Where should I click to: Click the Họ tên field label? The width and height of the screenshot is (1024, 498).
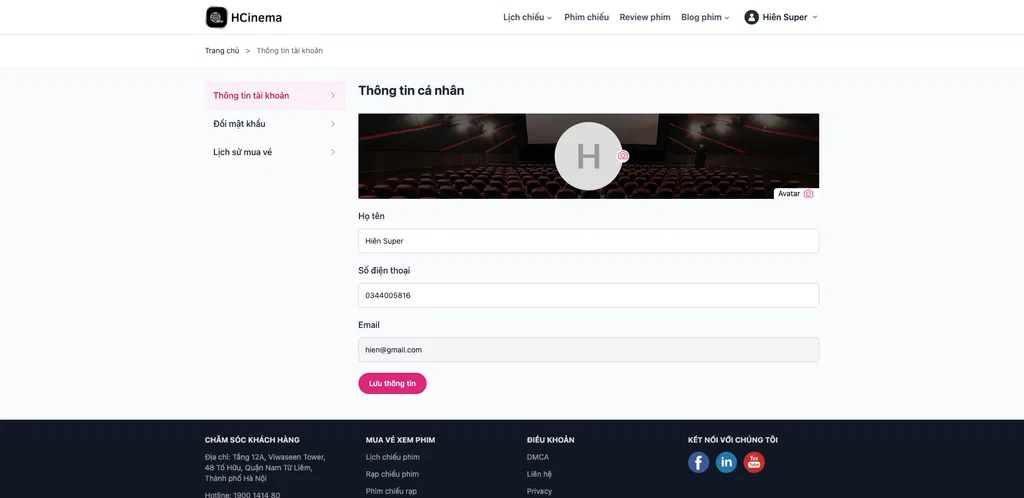pyautogui.click(x=371, y=216)
